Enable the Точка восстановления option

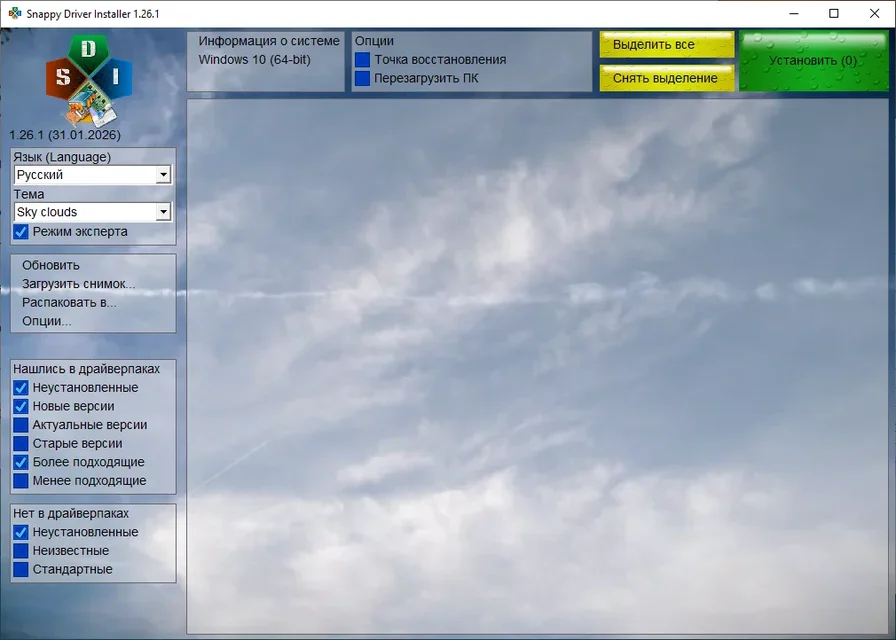(362, 60)
